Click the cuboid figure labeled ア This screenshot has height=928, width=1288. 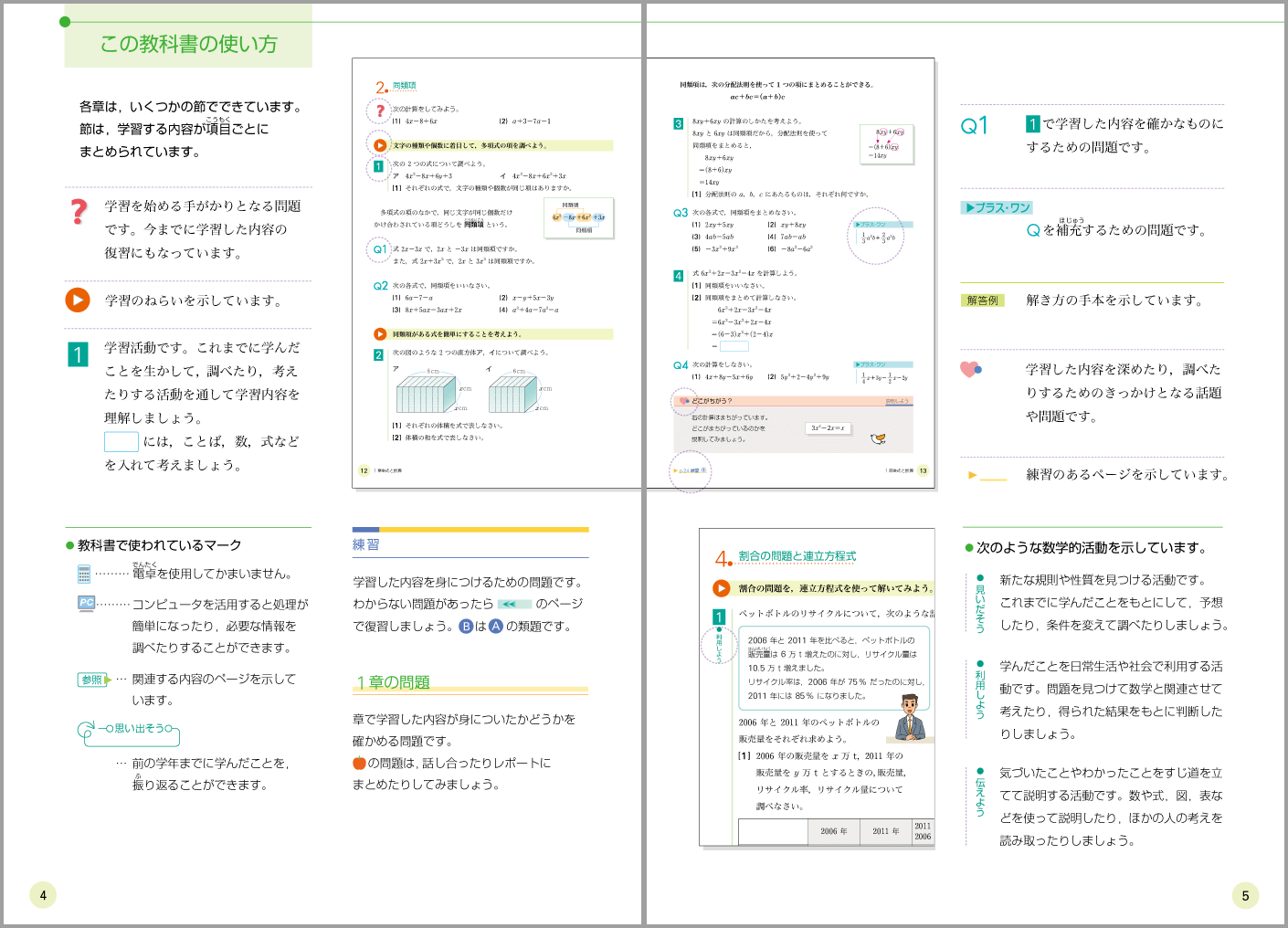click(x=427, y=394)
